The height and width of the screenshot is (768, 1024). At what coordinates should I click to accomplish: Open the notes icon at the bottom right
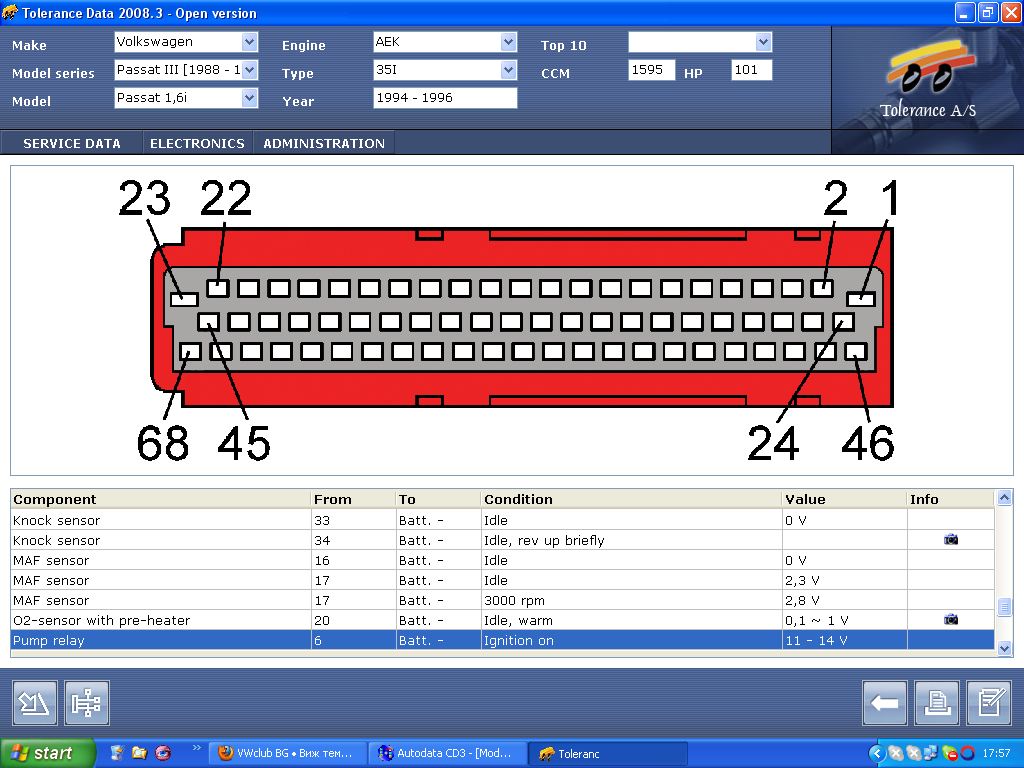click(x=988, y=703)
